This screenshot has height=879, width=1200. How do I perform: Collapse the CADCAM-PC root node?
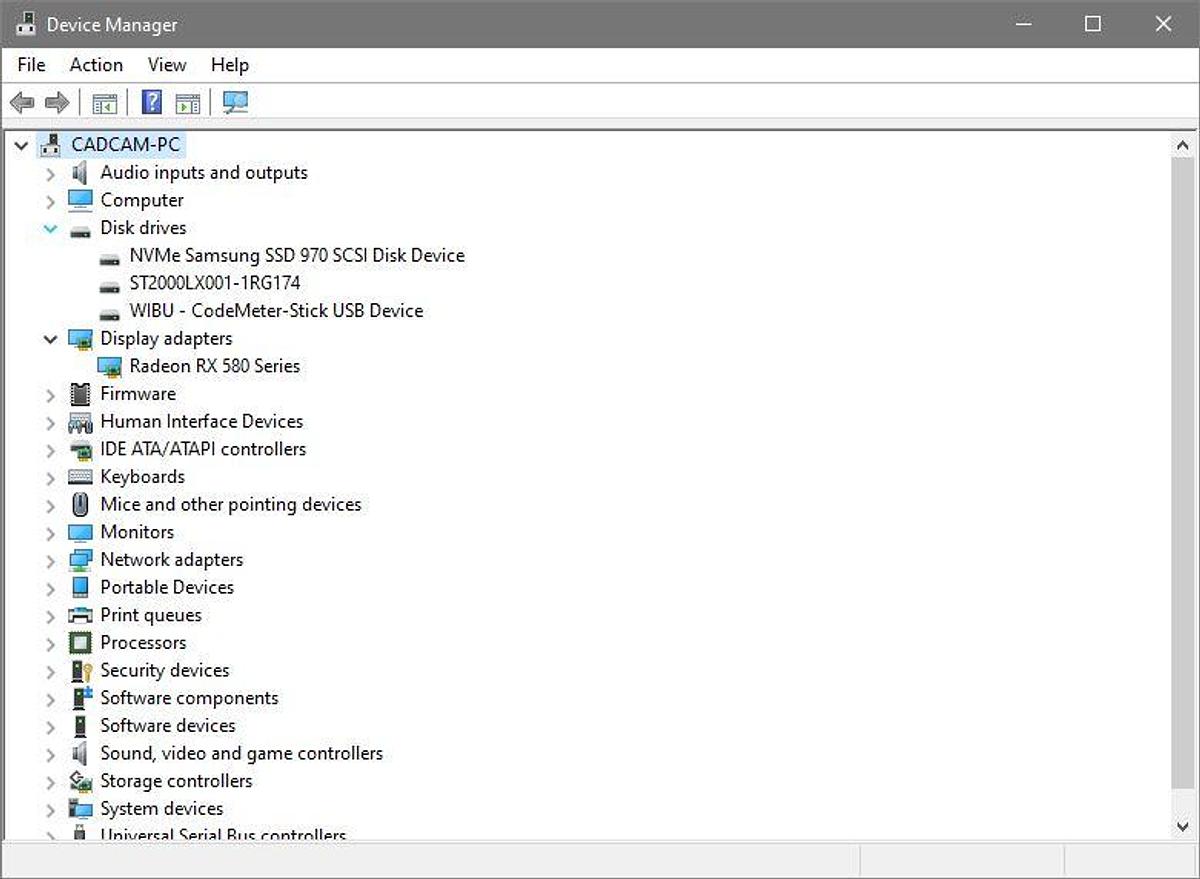(21, 146)
